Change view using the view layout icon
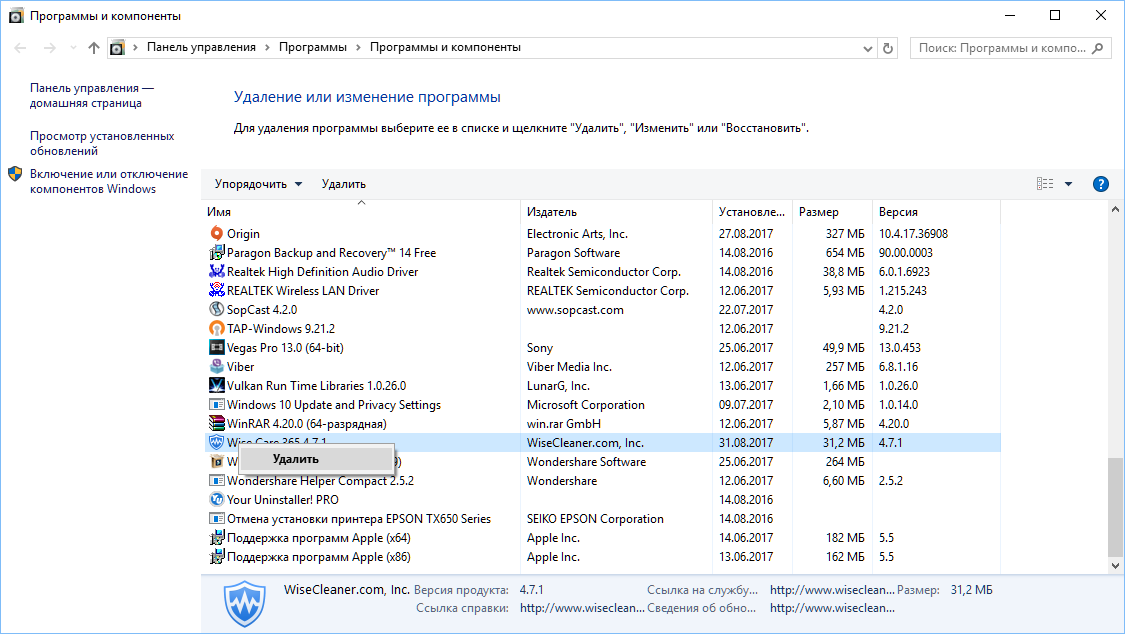 point(1045,184)
